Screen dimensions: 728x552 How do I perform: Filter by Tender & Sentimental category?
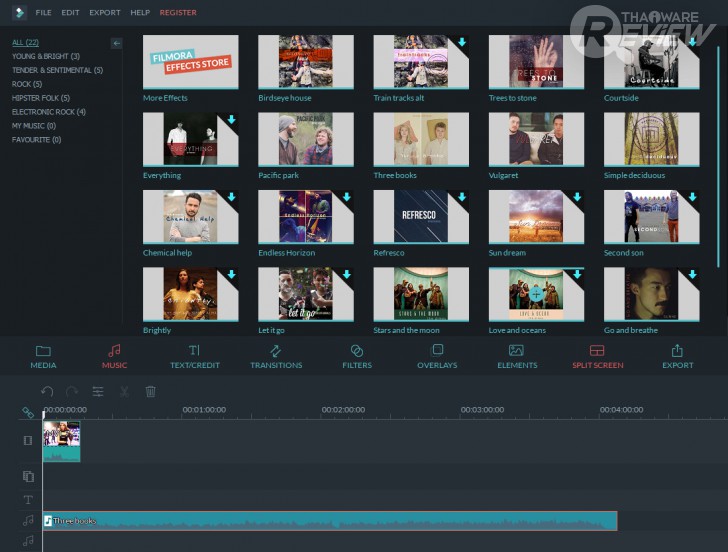(57, 70)
